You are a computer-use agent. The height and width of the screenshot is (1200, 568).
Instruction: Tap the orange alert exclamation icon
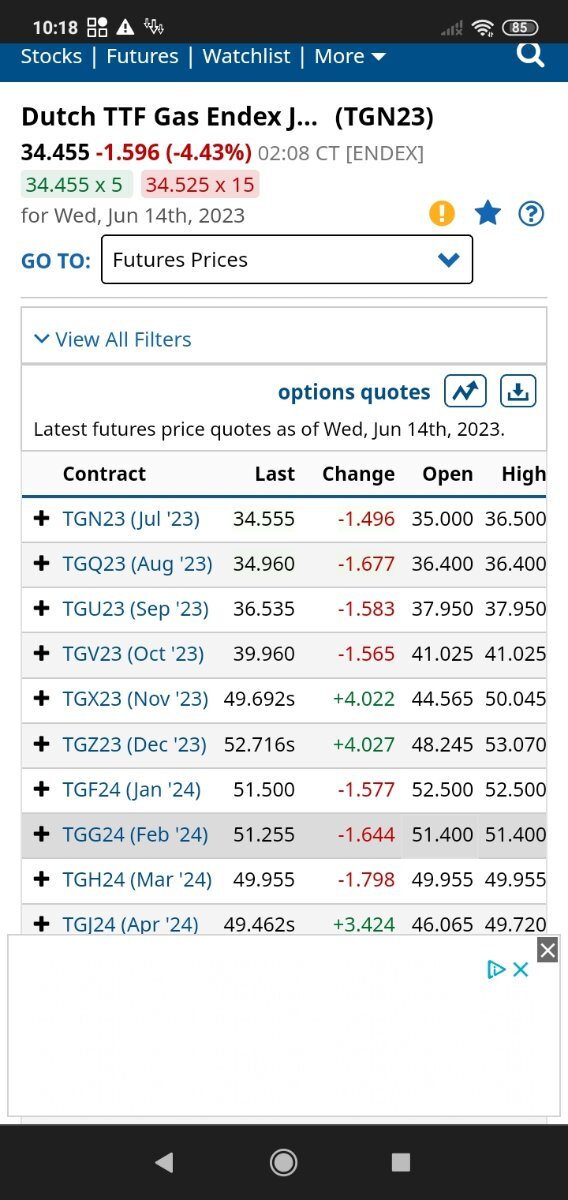pos(442,213)
